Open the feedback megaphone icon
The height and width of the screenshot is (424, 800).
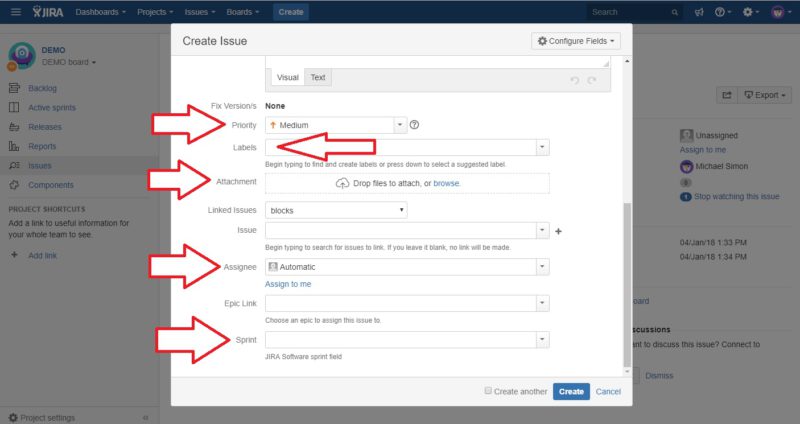point(699,12)
